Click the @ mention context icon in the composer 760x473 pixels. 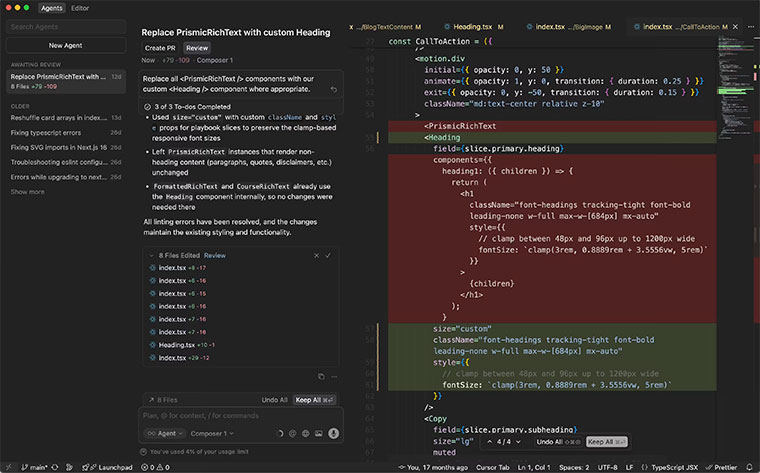click(x=293, y=434)
